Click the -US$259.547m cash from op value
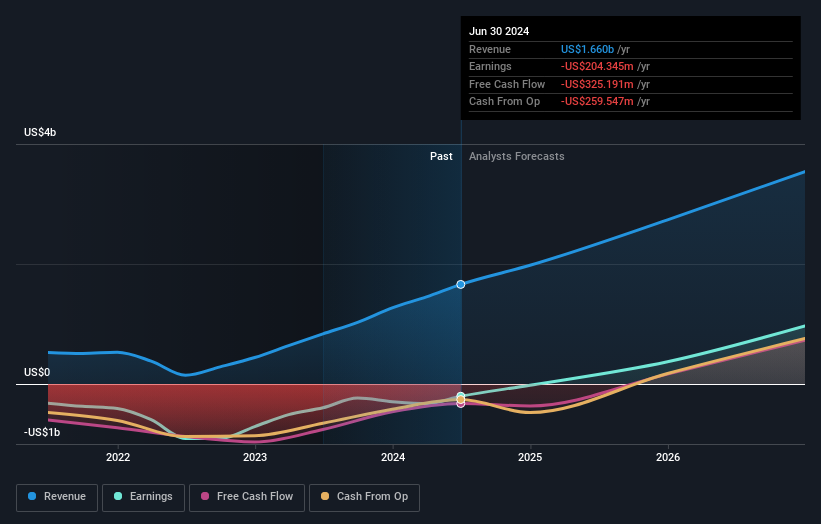 point(597,102)
